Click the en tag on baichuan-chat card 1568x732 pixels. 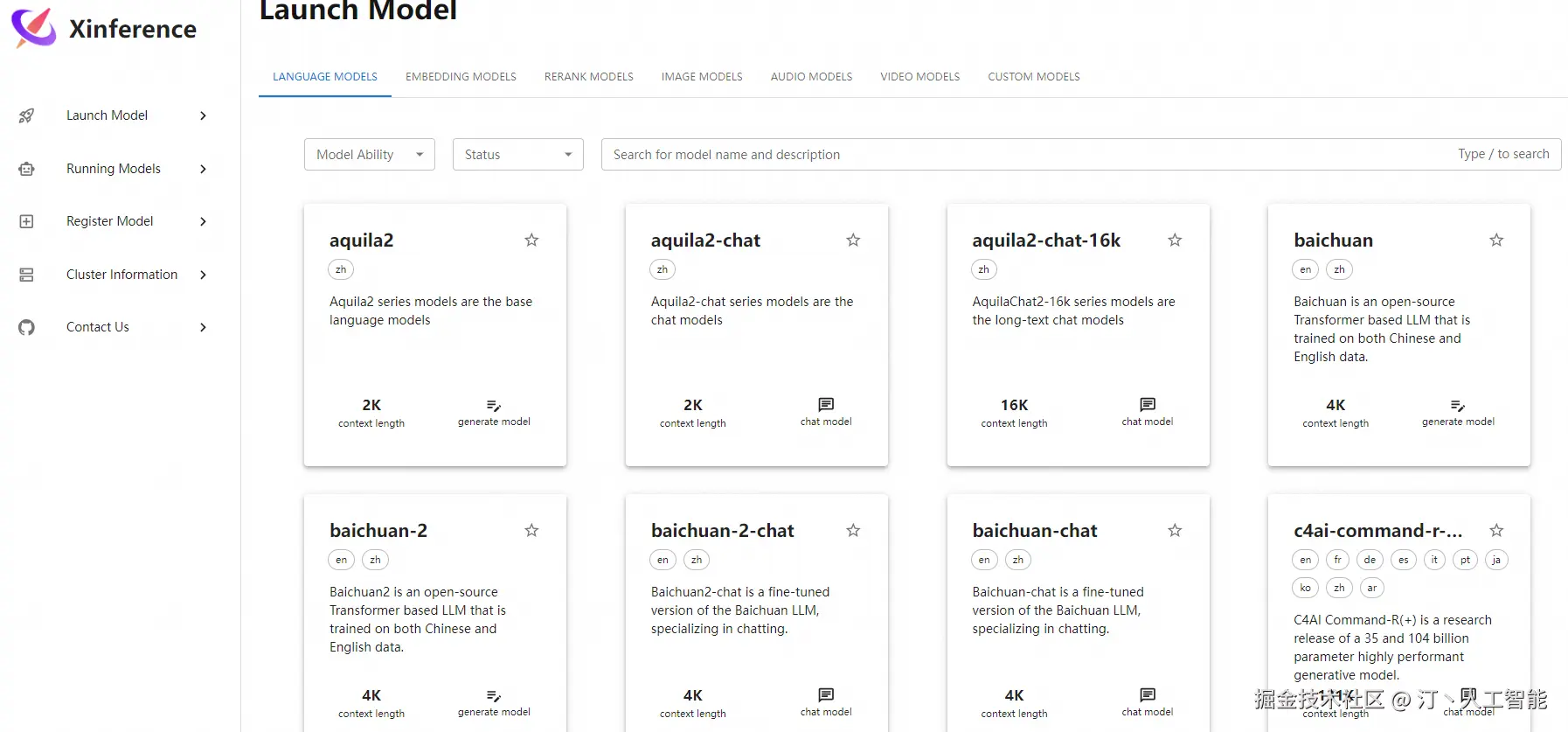pyautogui.click(x=984, y=560)
